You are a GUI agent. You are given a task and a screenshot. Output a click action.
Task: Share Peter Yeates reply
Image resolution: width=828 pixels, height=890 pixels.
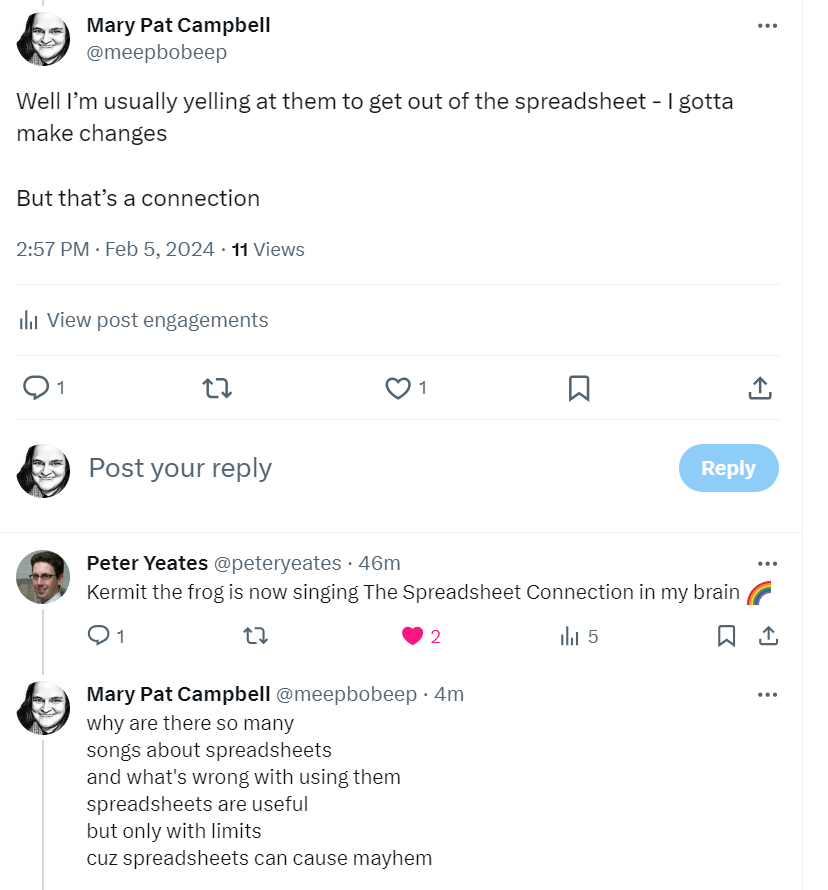[768, 636]
